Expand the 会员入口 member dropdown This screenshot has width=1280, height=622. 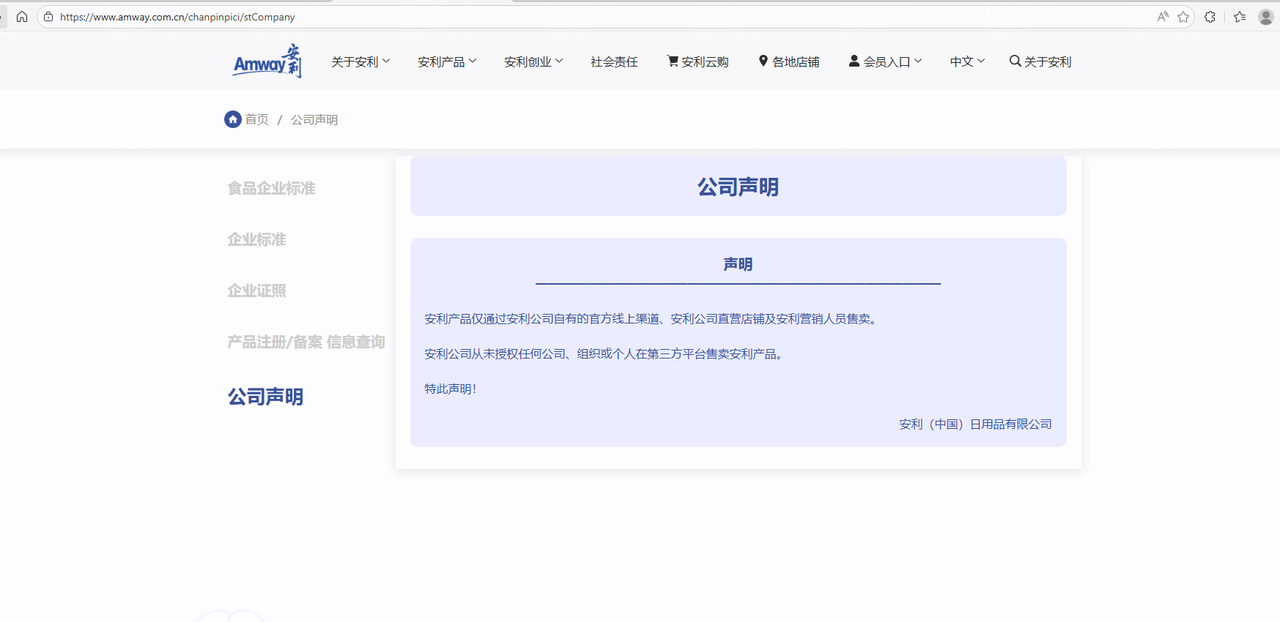pyautogui.click(x=885, y=62)
